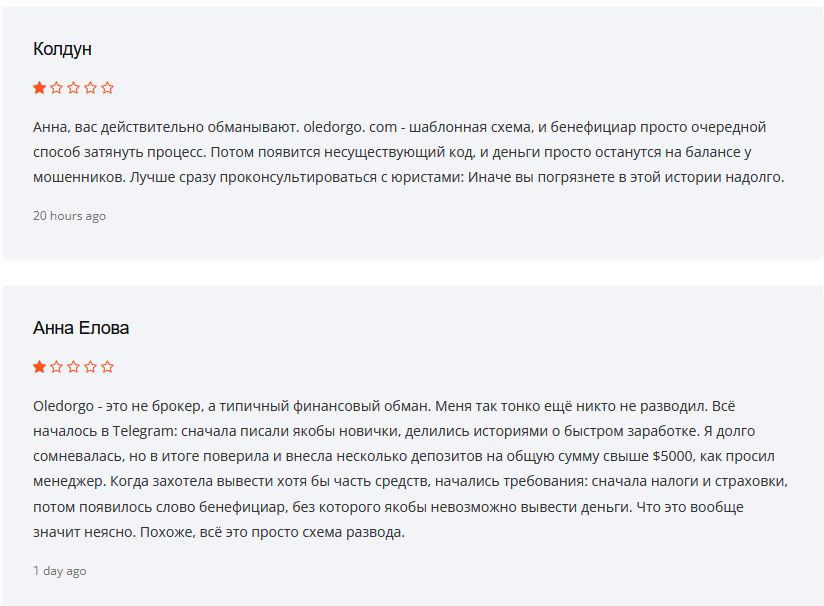Click the fifth star in Колдун's review rating

pyautogui.click(x=107, y=88)
